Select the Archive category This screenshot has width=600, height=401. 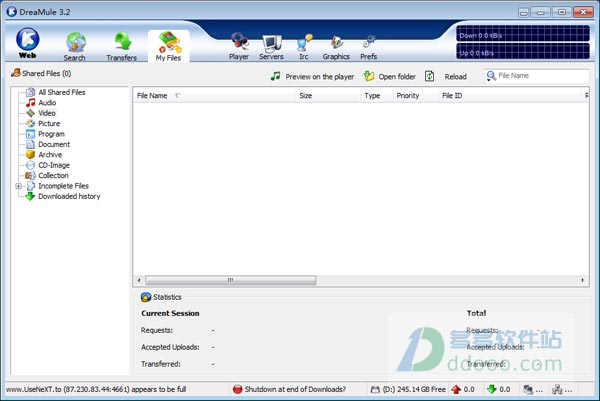50,155
